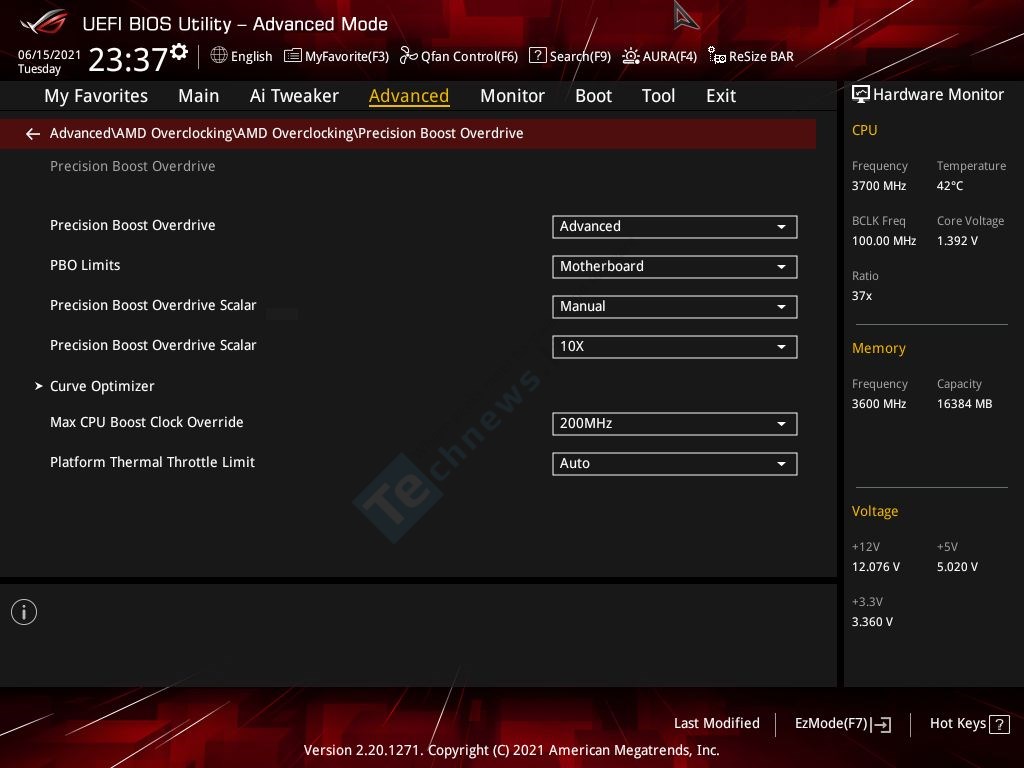Screen dimensions: 1024x768
Task: Click the +5V reading 5.020 V
Action: click(x=957, y=567)
